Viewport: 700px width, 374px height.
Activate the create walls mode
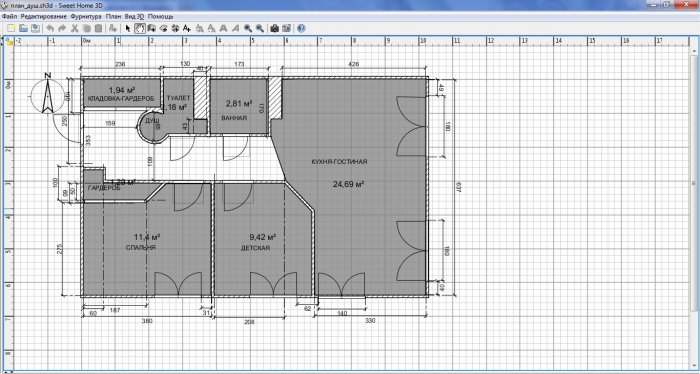click(x=152, y=28)
